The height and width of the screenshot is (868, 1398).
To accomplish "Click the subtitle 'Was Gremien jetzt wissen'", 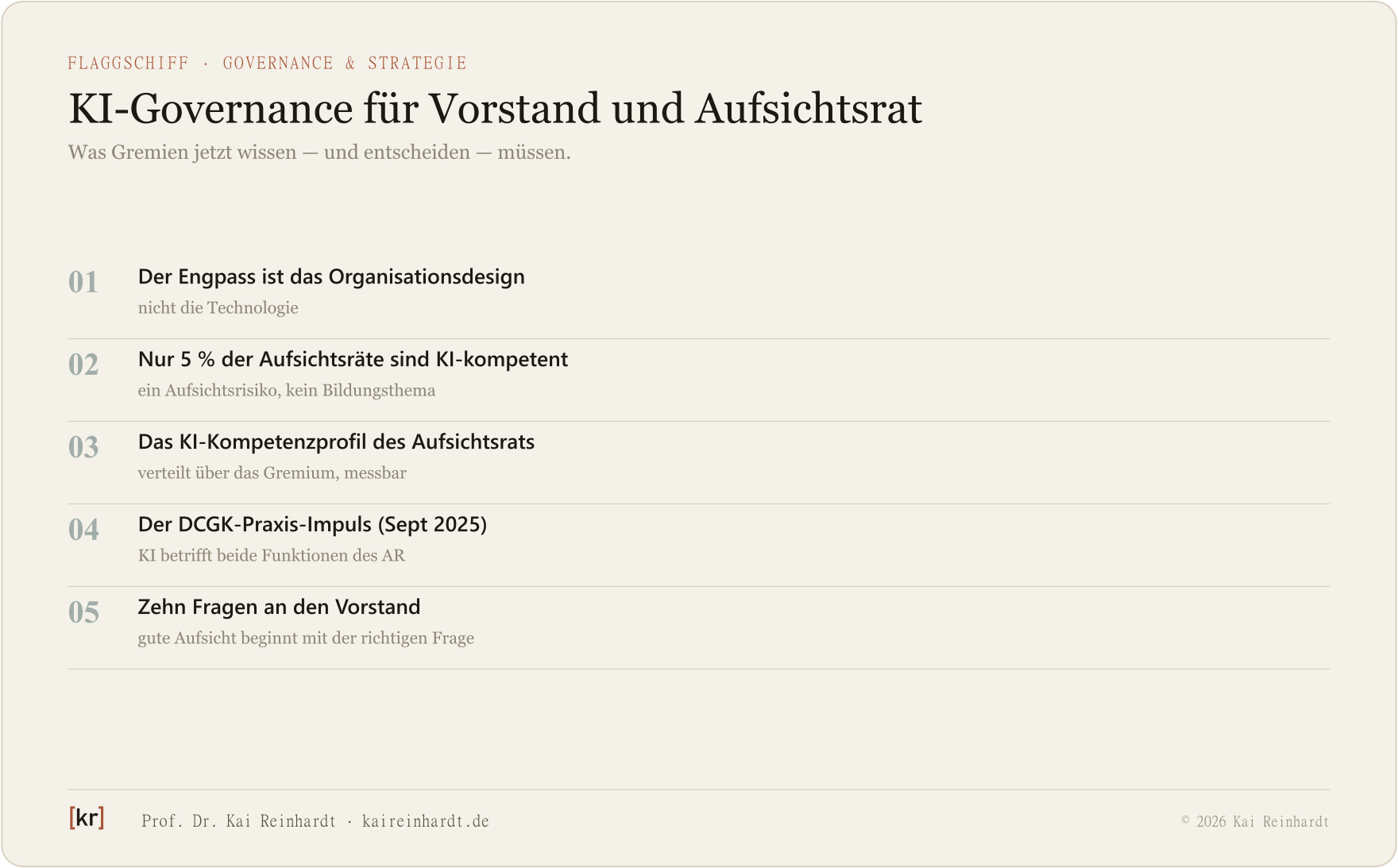I will tap(183, 152).
